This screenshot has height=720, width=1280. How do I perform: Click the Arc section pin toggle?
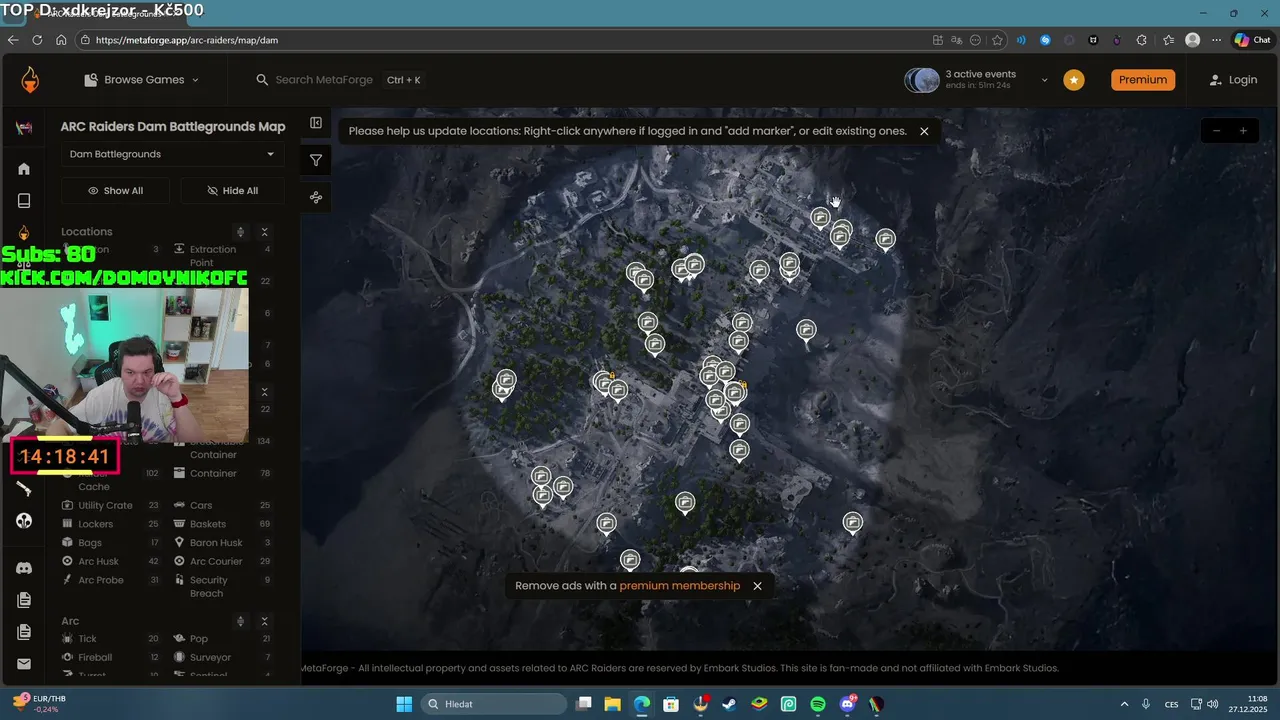point(240,621)
